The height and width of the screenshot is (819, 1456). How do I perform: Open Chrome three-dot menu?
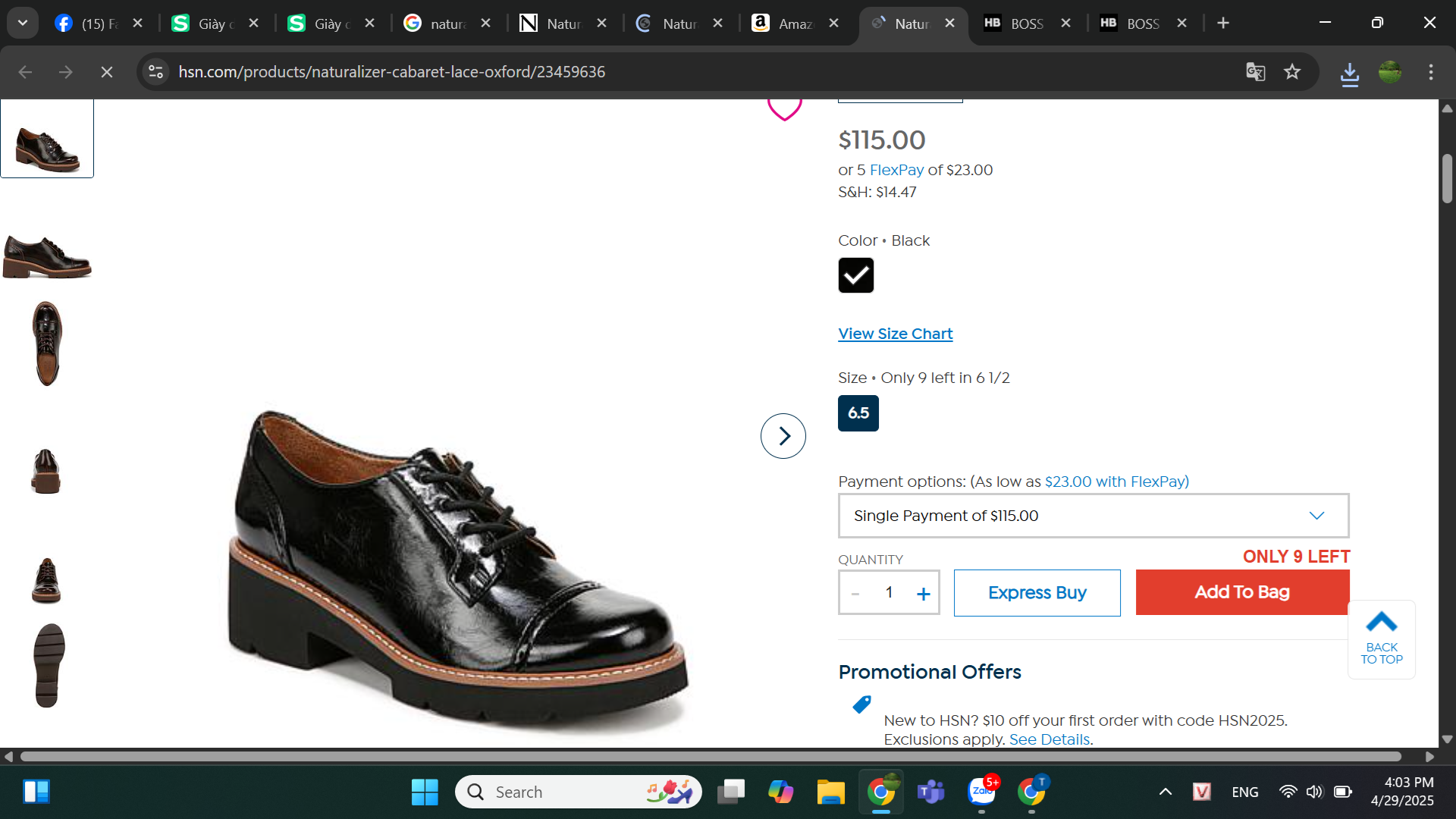1430,72
